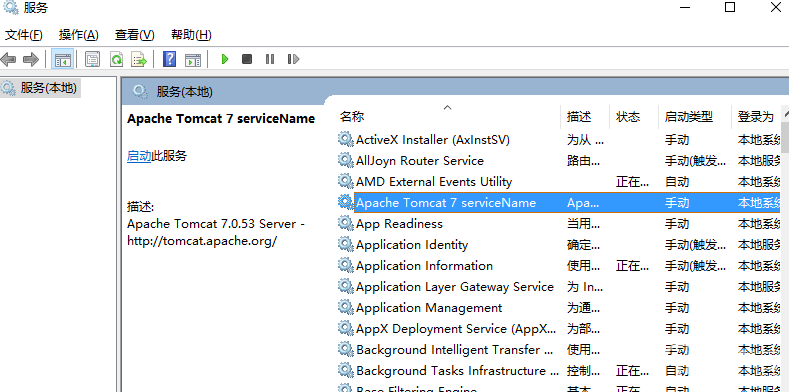
Task: Toggle the Show/Hide Action Pane icon
Action: point(193,59)
